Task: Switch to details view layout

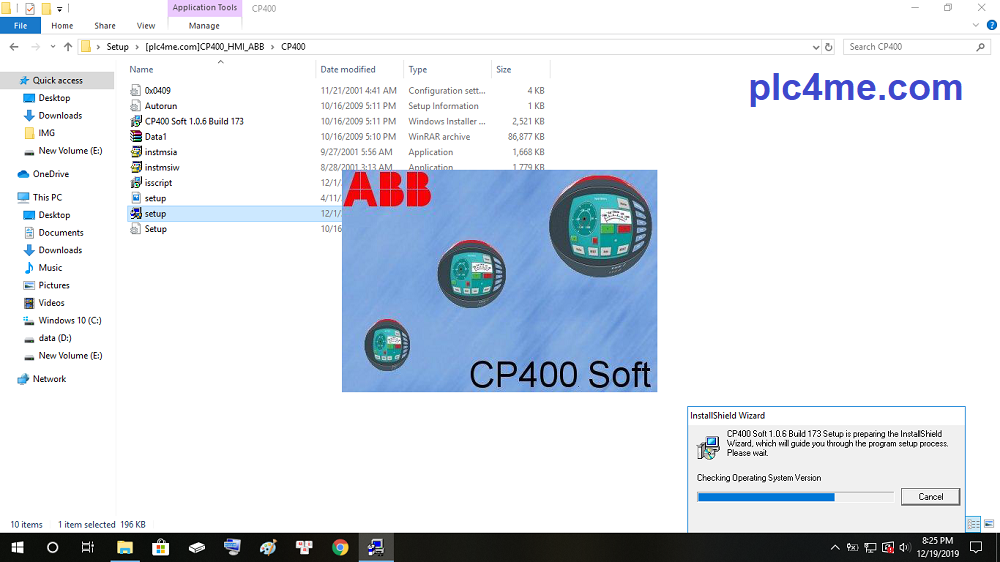Action: [973, 524]
